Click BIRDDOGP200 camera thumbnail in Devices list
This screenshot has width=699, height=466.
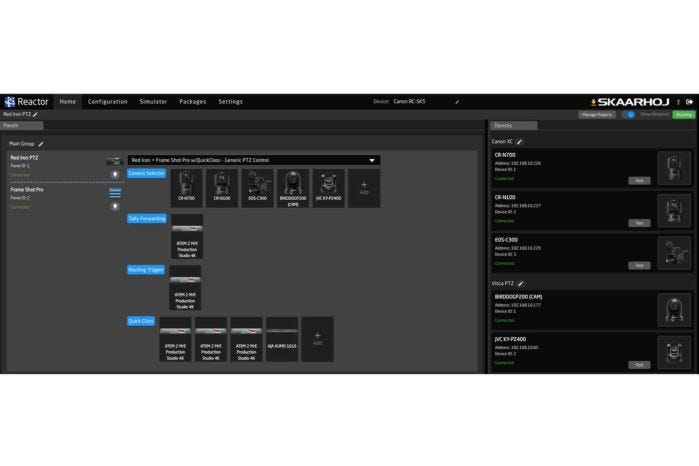674,310
